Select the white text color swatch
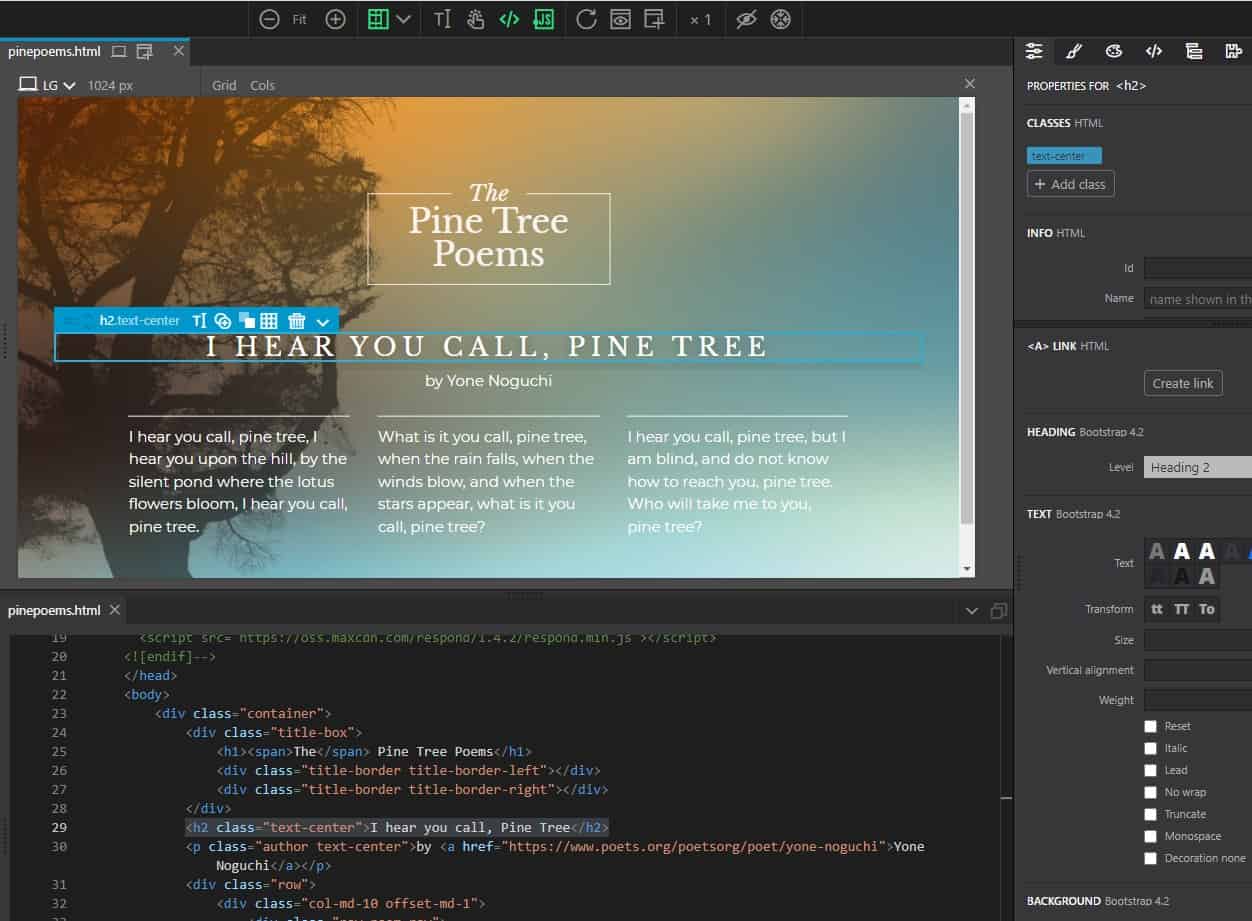 point(1182,551)
